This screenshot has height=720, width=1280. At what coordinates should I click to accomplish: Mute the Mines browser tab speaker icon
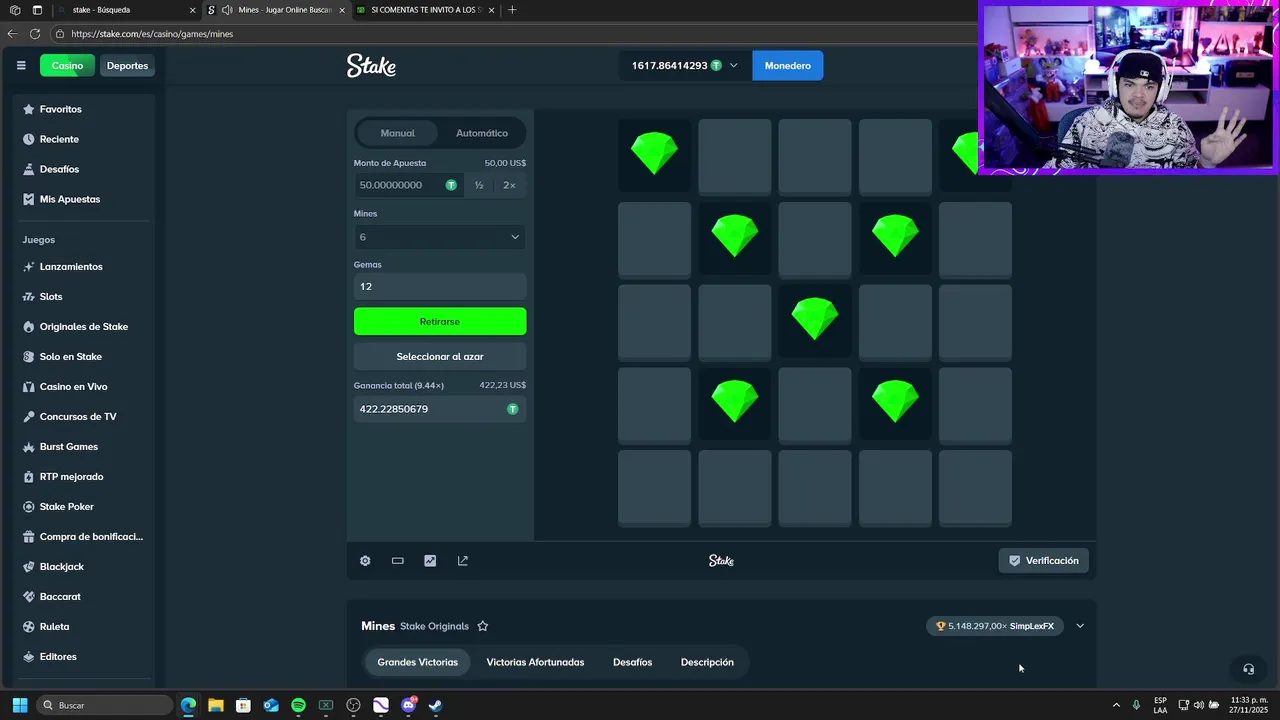[227, 10]
